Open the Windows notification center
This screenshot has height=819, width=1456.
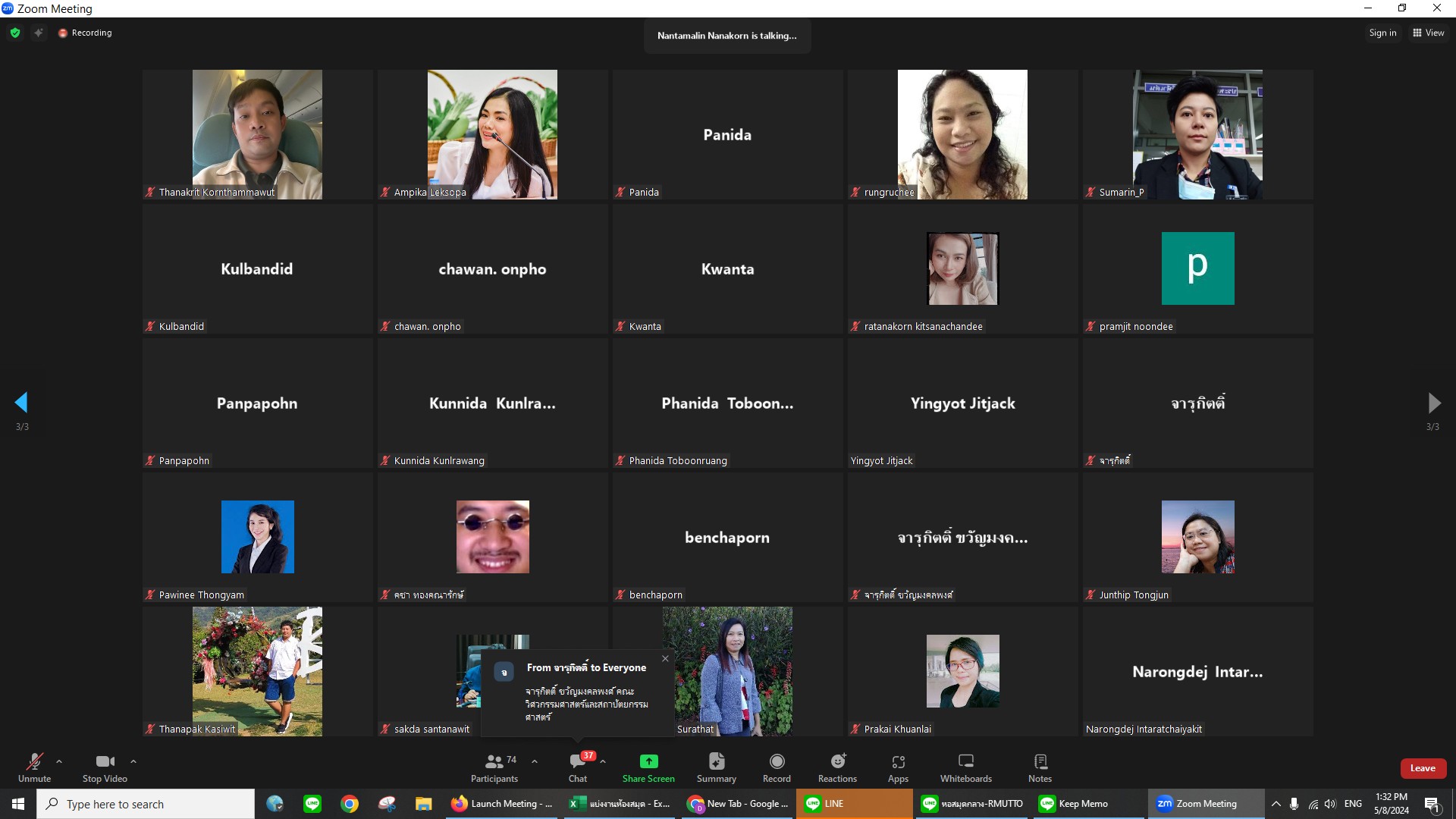[1432, 804]
